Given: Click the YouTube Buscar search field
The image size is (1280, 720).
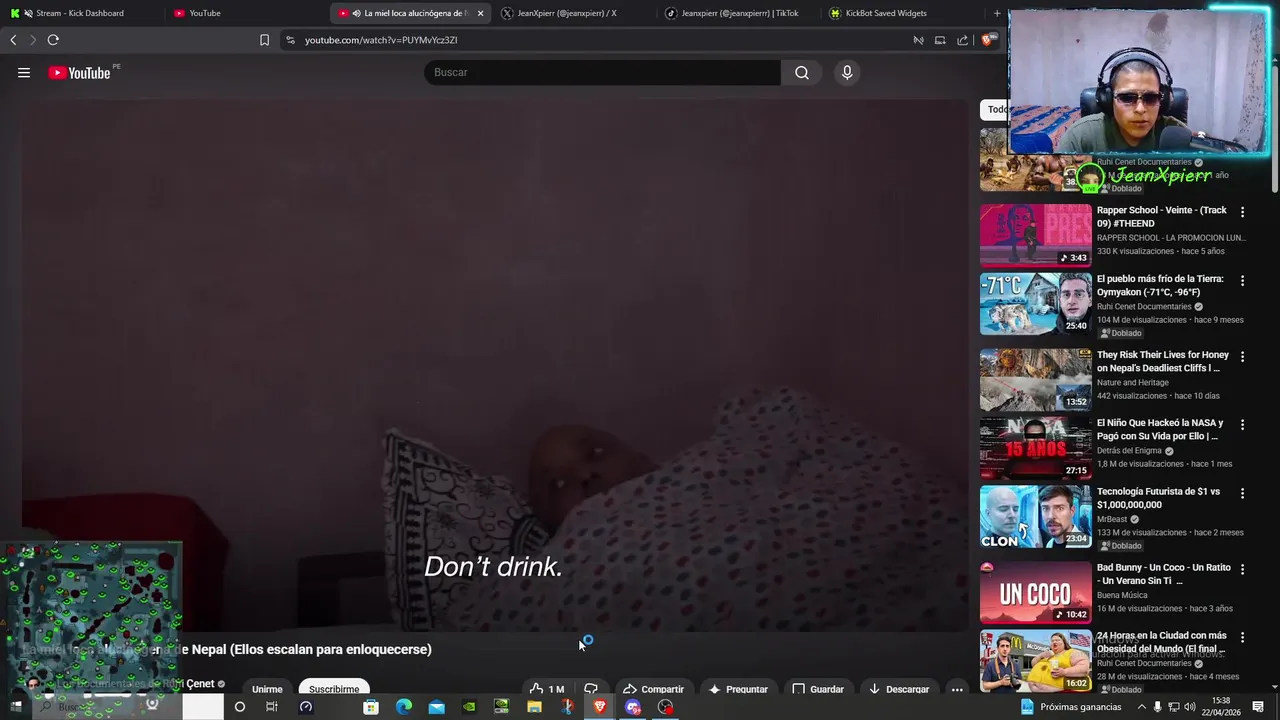Looking at the screenshot, I should tap(602, 72).
